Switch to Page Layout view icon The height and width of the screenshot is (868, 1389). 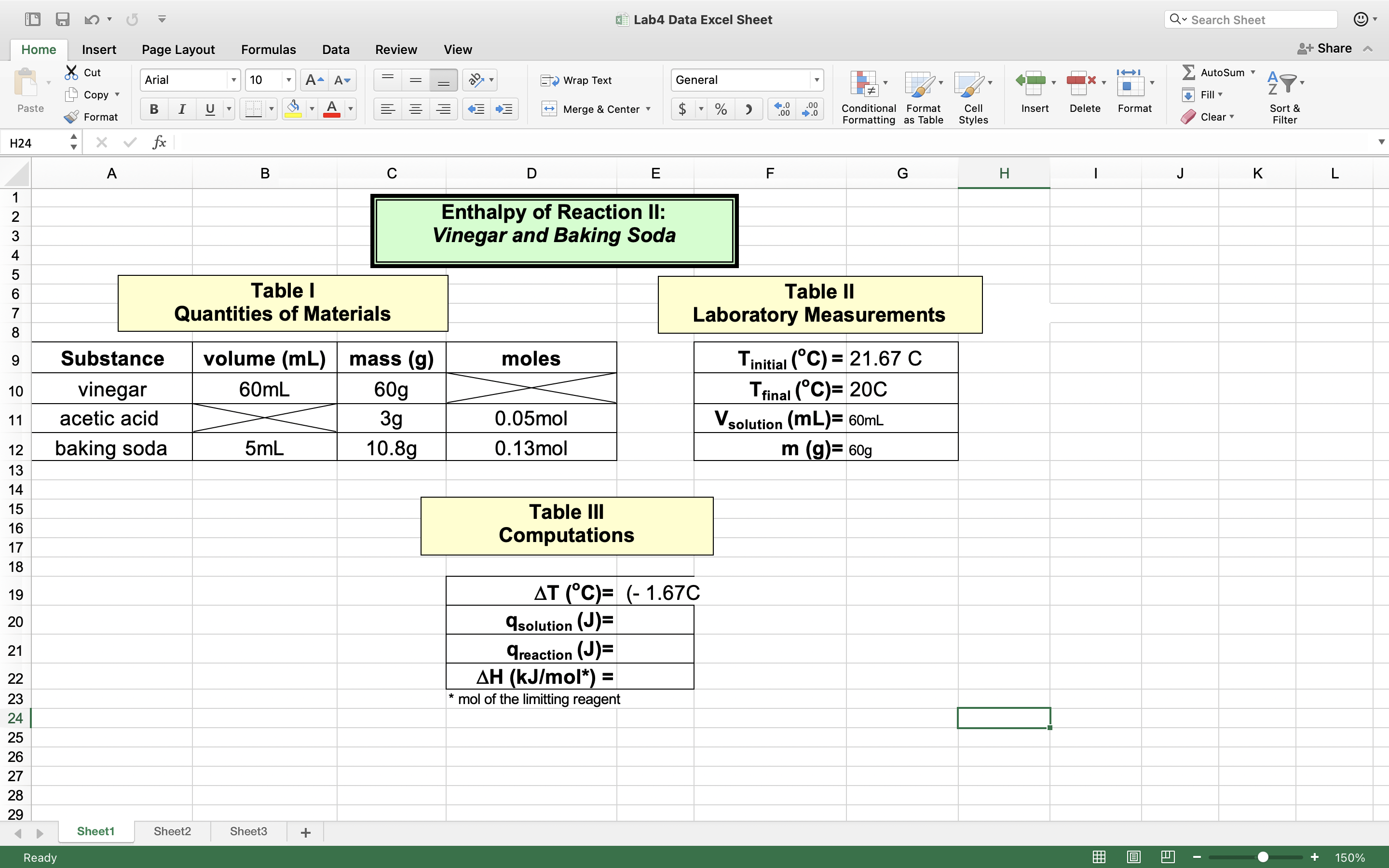[1133, 857]
